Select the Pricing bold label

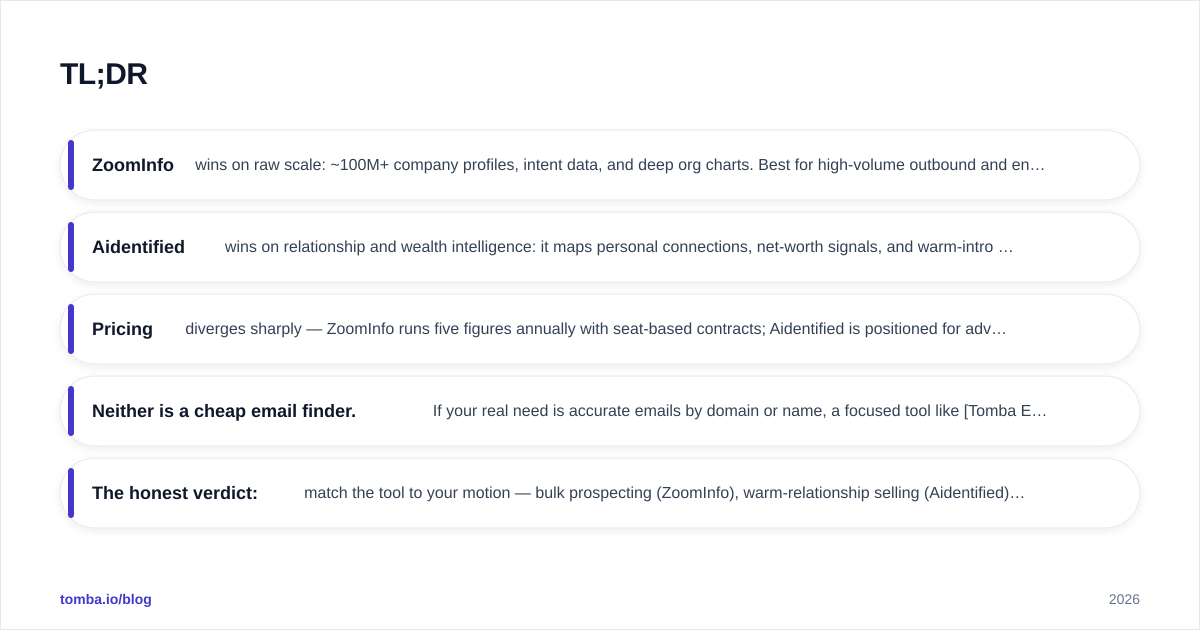(x=122, y=329)
